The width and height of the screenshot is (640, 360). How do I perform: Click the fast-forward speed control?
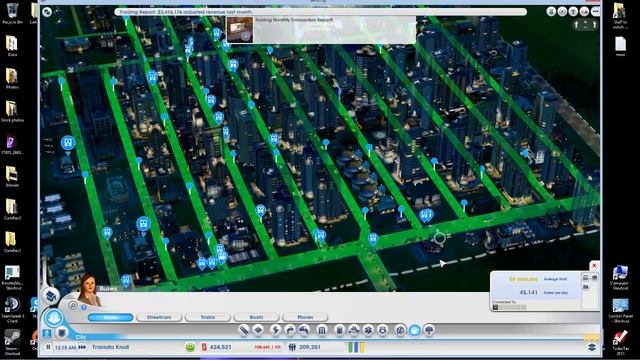pos(82,347)
